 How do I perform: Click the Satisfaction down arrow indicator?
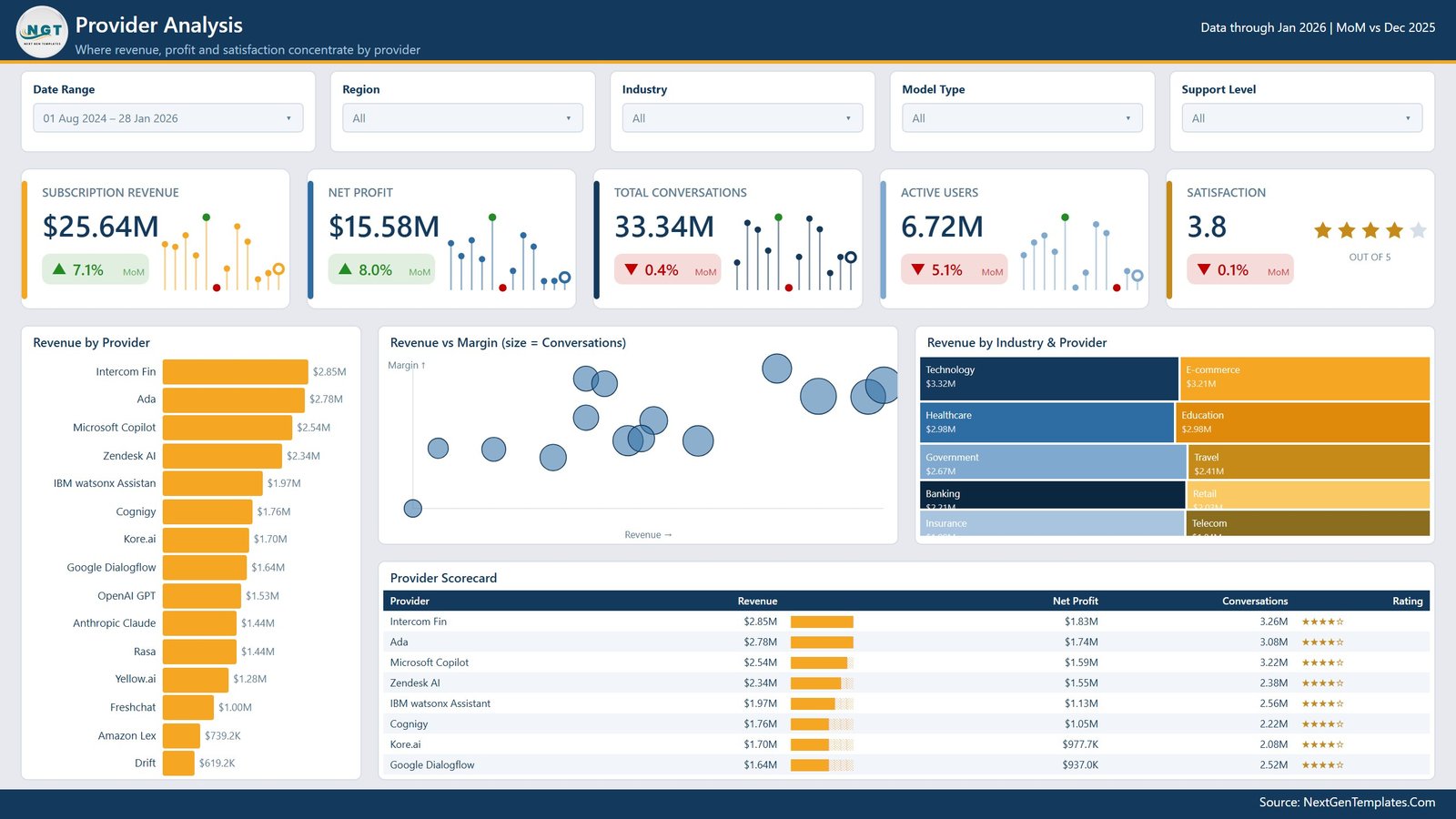point(1204,269)
